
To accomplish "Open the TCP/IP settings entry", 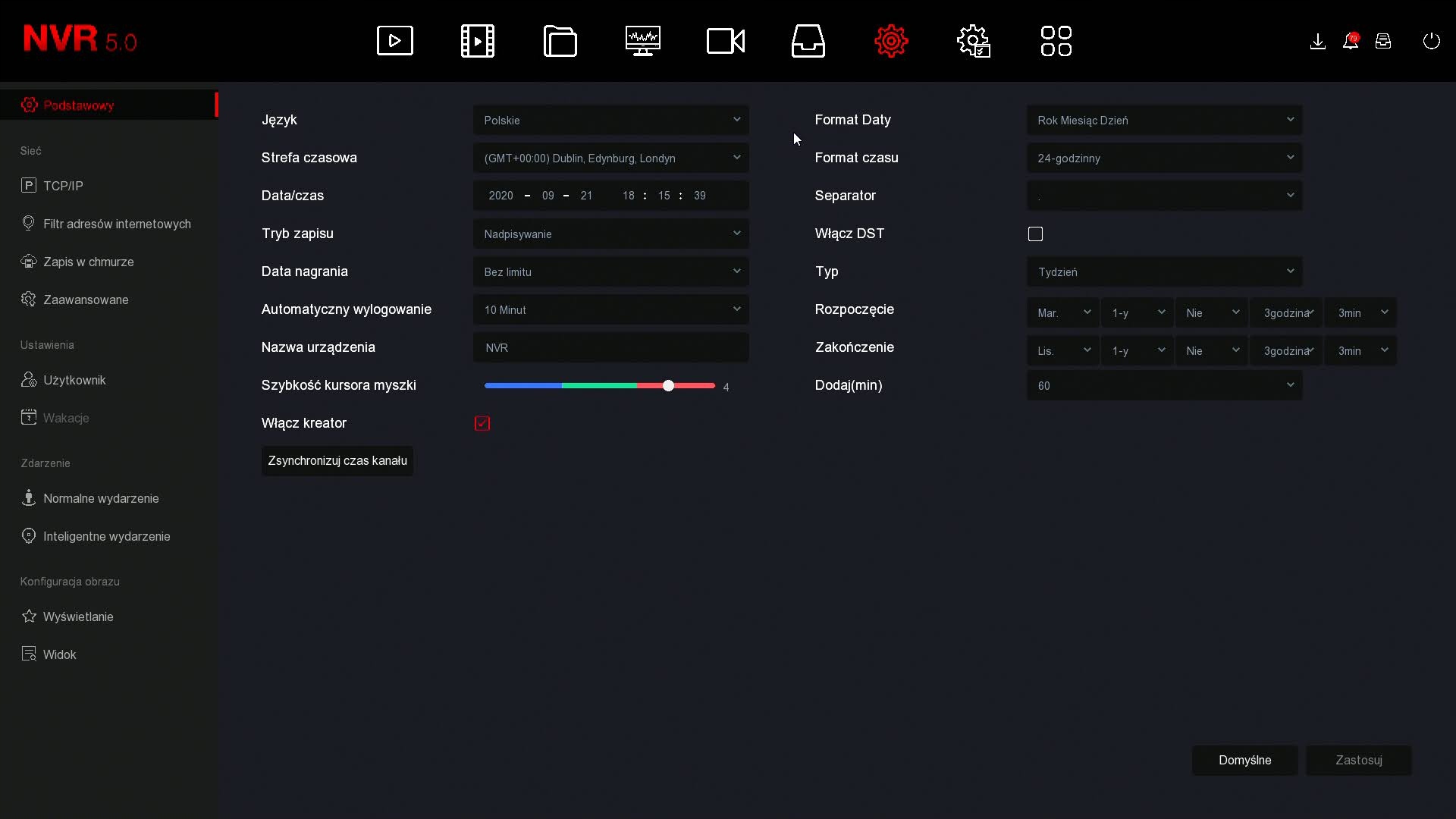I will 62,185.
